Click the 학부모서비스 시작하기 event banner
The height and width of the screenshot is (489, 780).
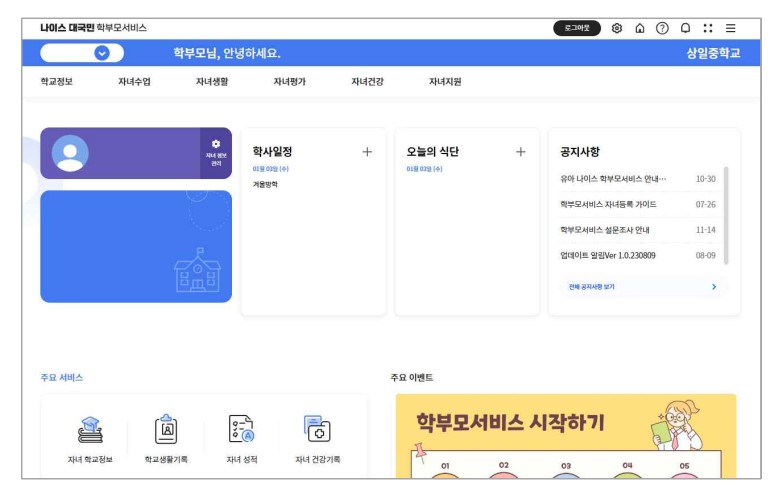point(566,436)
